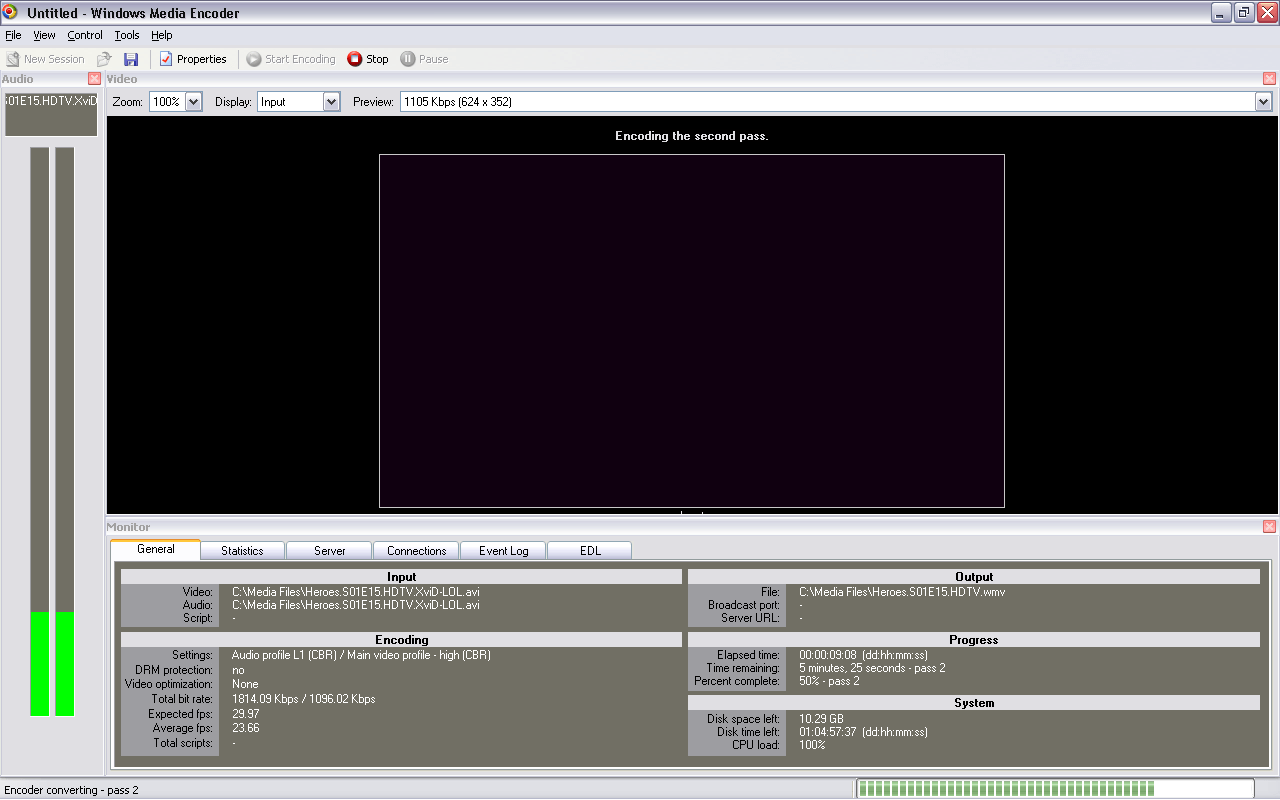The height and width of the screenshot is (800, 1280).
Task: Switch to the Event Log tab
Action: (502, 550)
